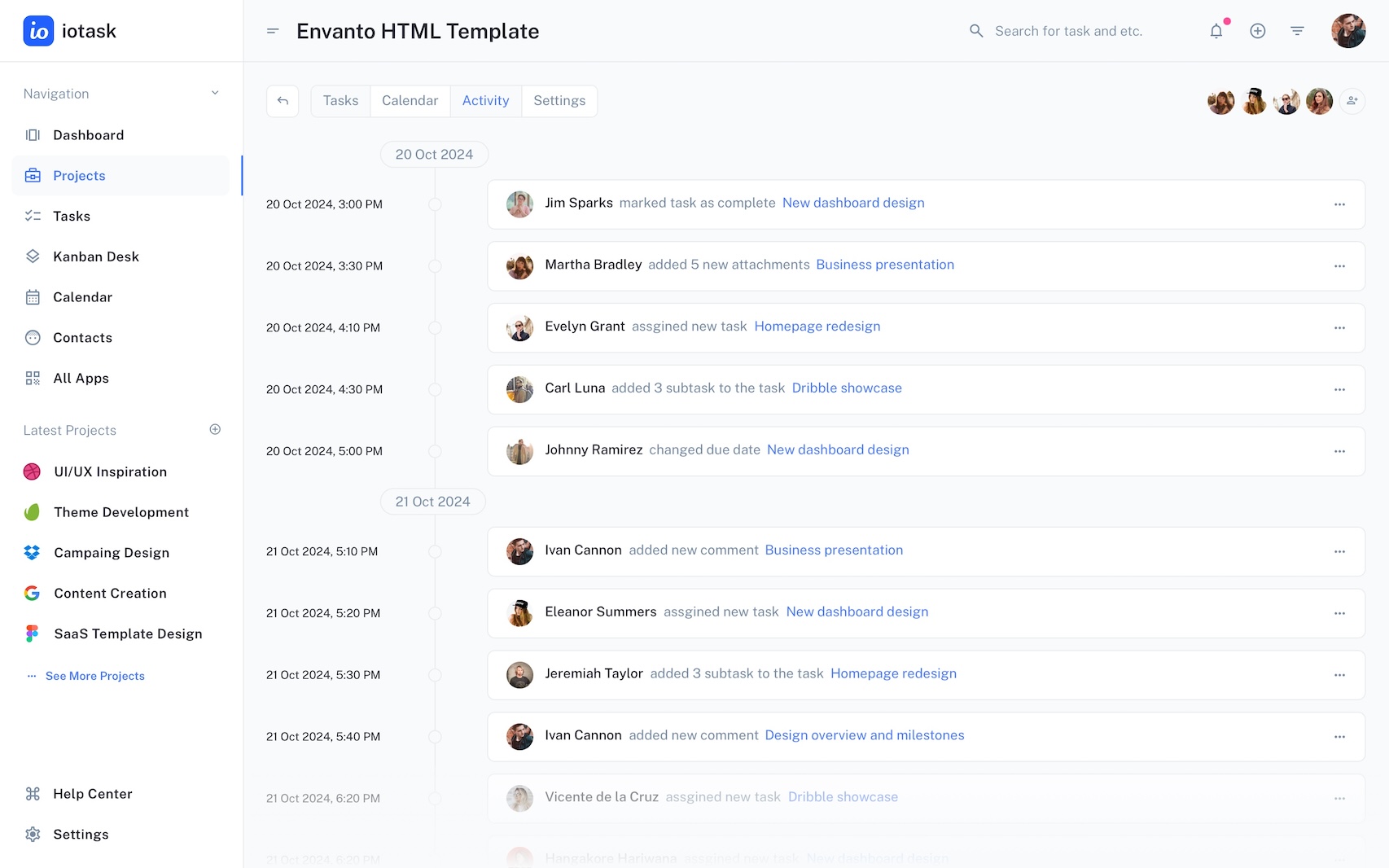The image size is (1389, 868).
Task: Open the notifications bell
Action: pyautogui.click(x=1216, y=31)
